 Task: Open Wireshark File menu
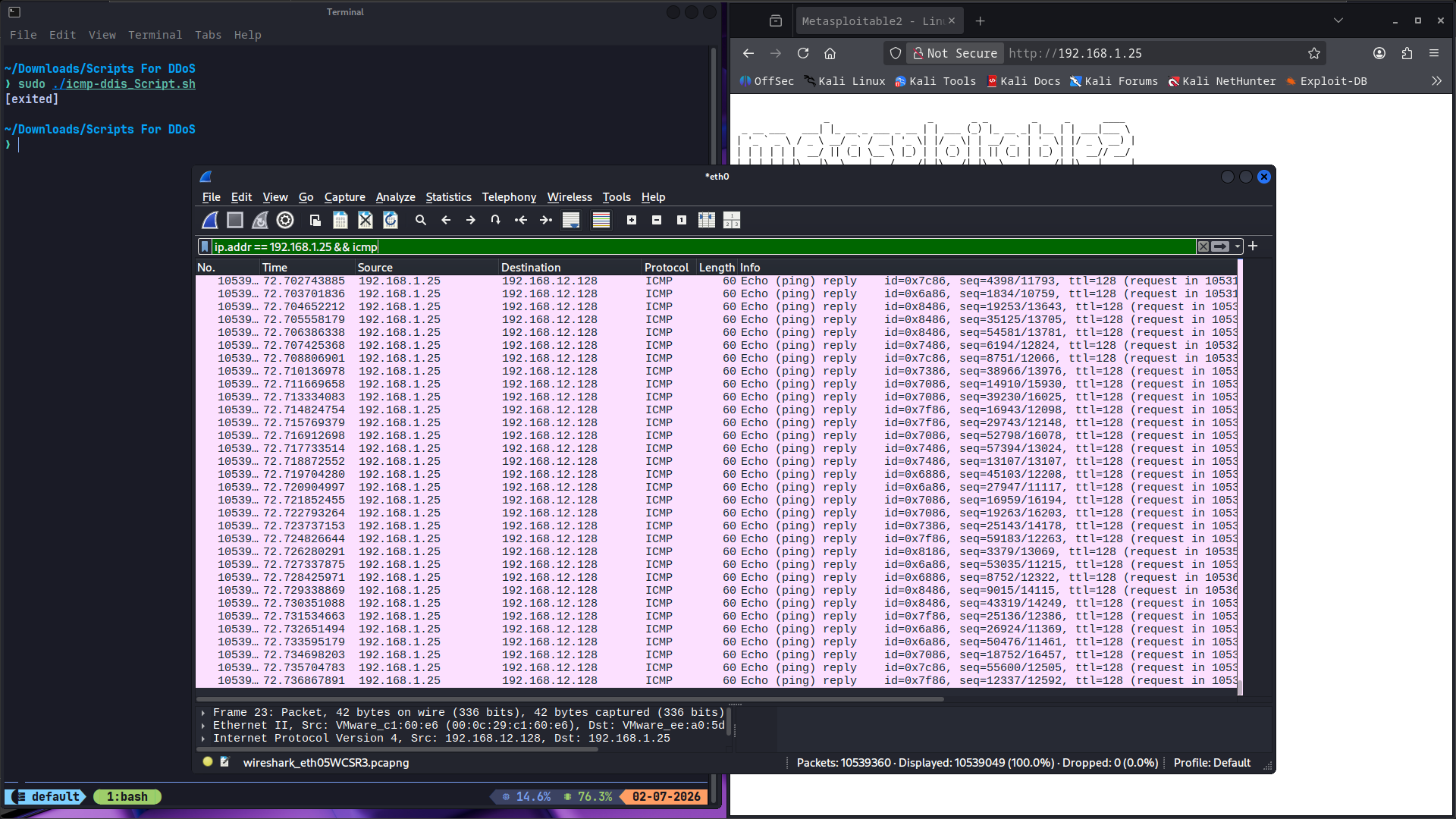pyautogui.click(x=211, y=197)
